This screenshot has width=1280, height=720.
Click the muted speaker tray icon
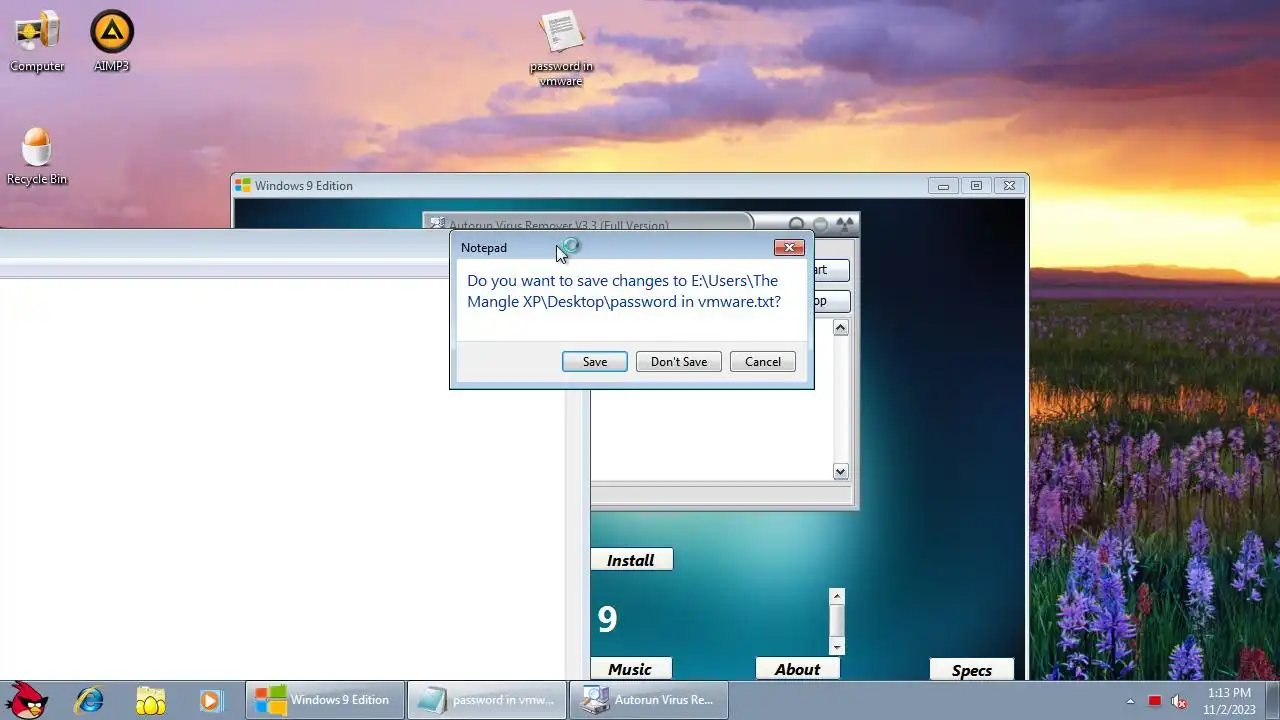tap(1178, 701)
